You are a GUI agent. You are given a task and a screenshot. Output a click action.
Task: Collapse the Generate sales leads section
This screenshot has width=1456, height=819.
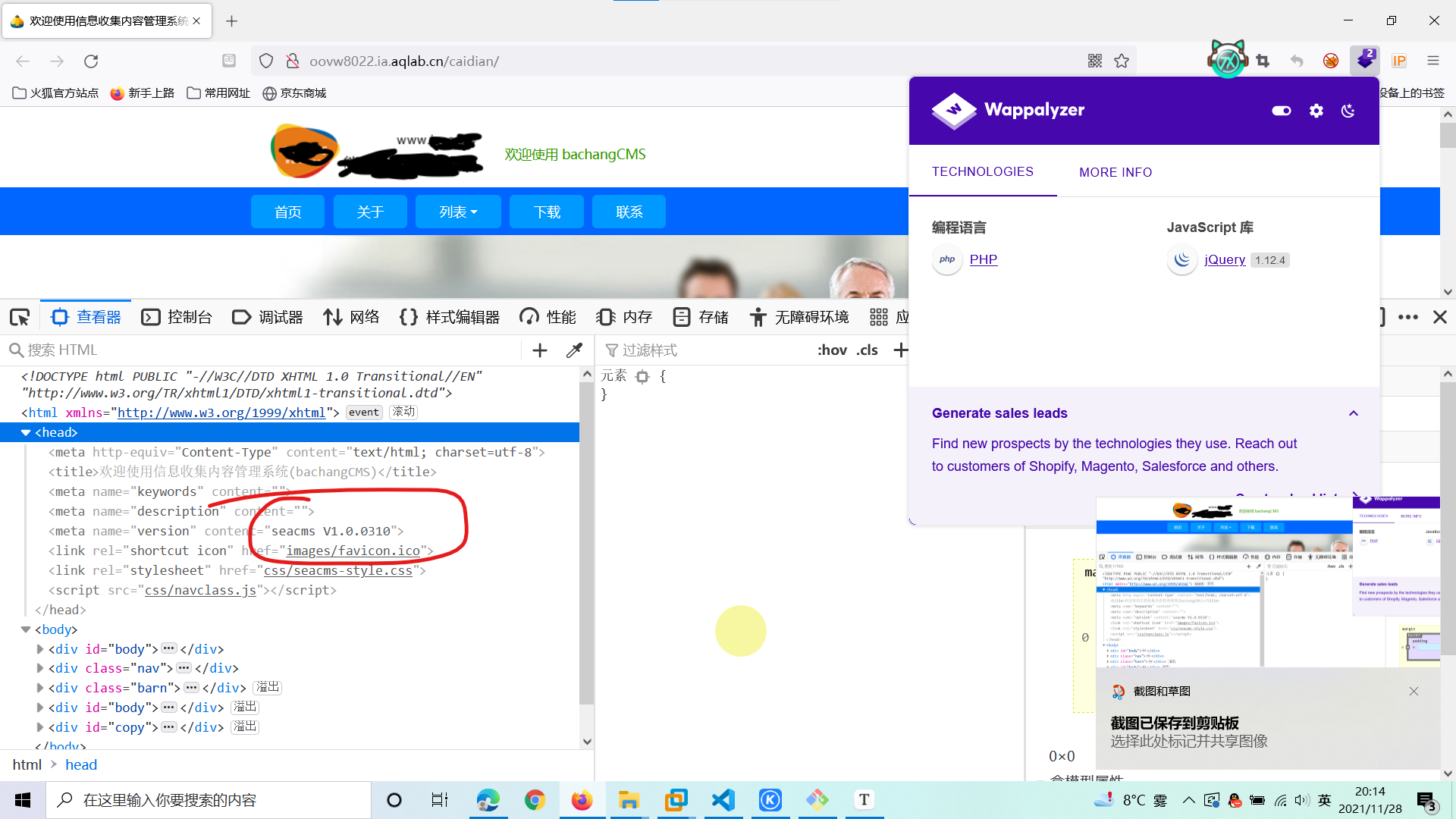click(1354, 413)
